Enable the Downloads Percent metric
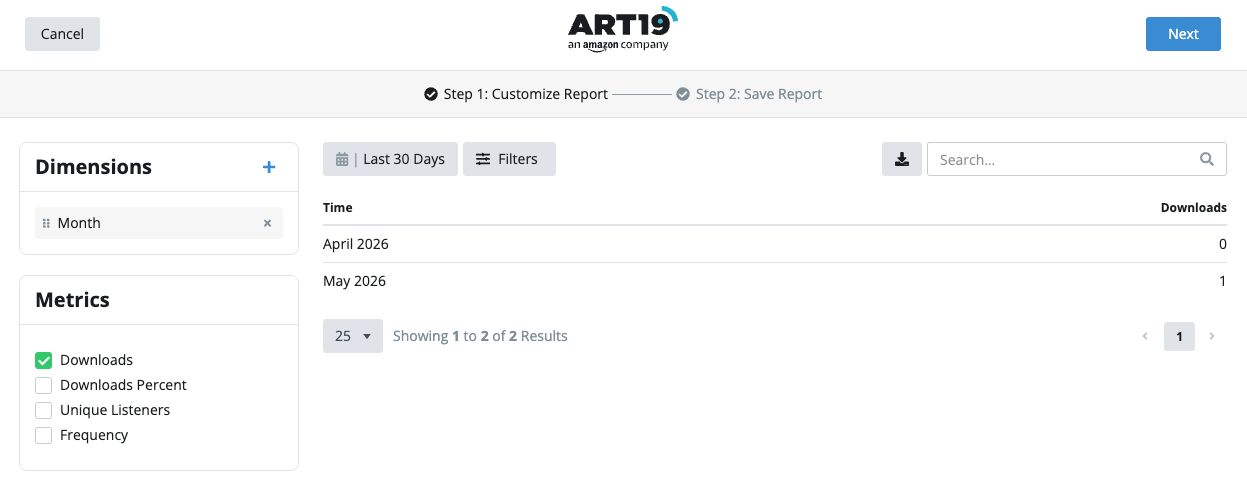This screenshot has height=487, width=1247. tap(43, 385)
